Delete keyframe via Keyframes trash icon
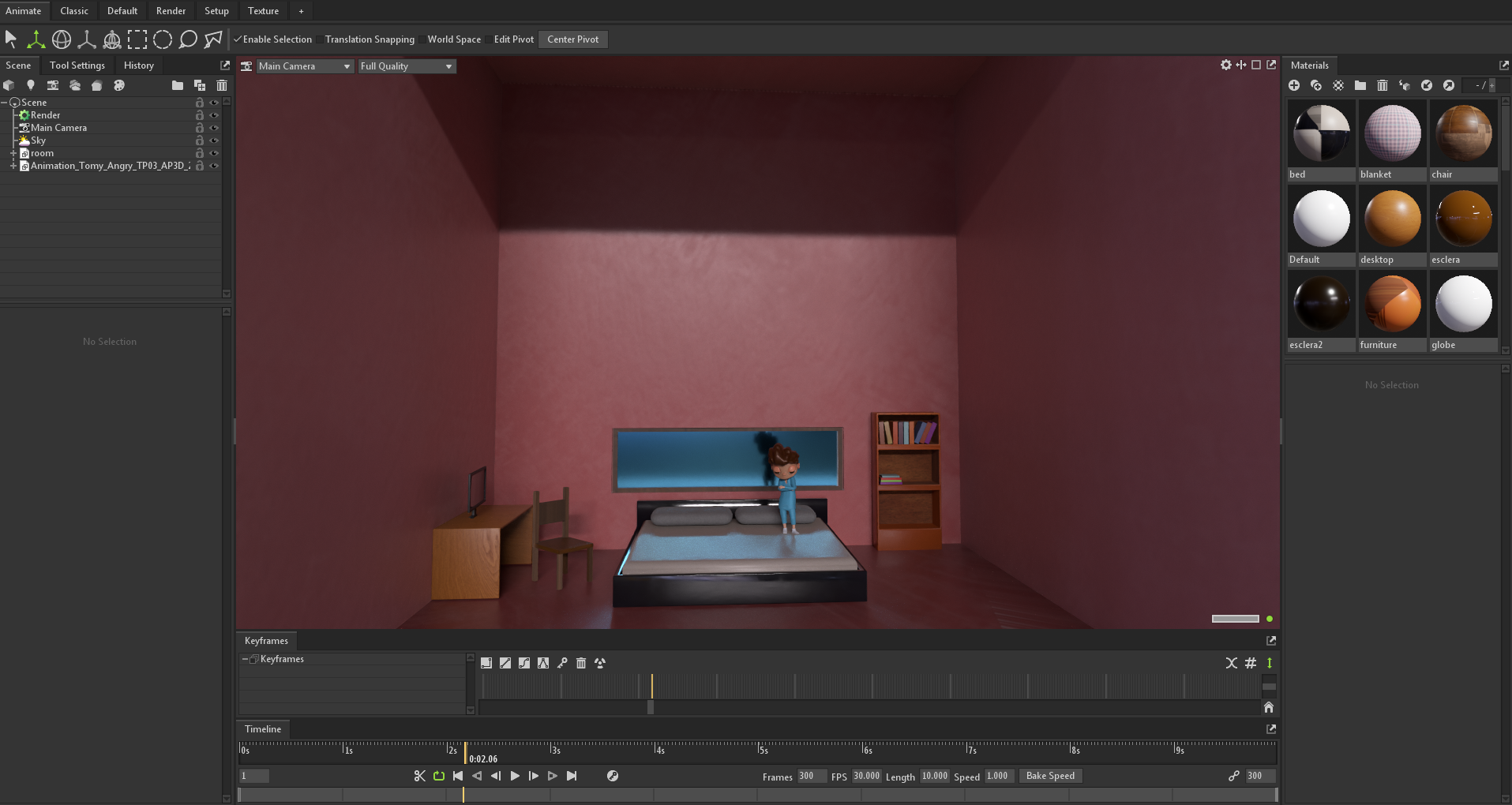1512x805 pixels. [581, 663]
